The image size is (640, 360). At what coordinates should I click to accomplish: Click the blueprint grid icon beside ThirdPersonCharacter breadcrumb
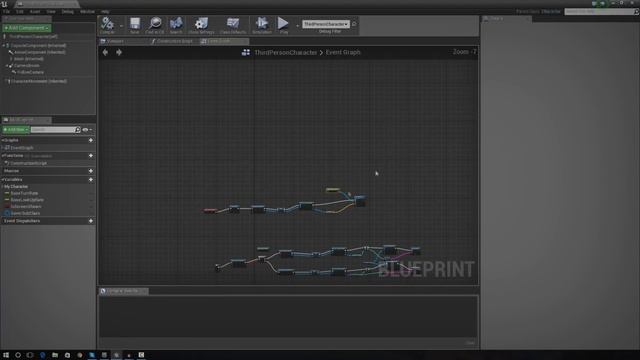pyautogui.click(x=246, y=52)
